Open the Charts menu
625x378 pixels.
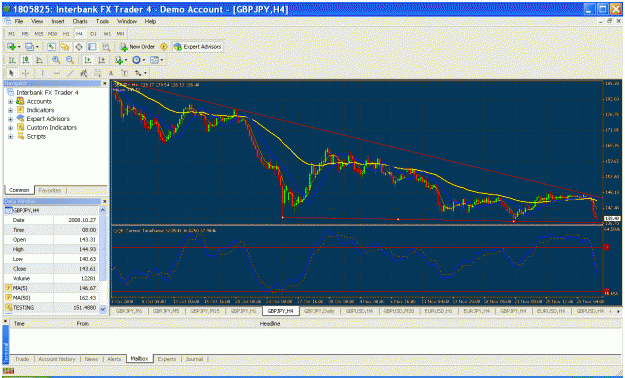click(x=80, y=22)
